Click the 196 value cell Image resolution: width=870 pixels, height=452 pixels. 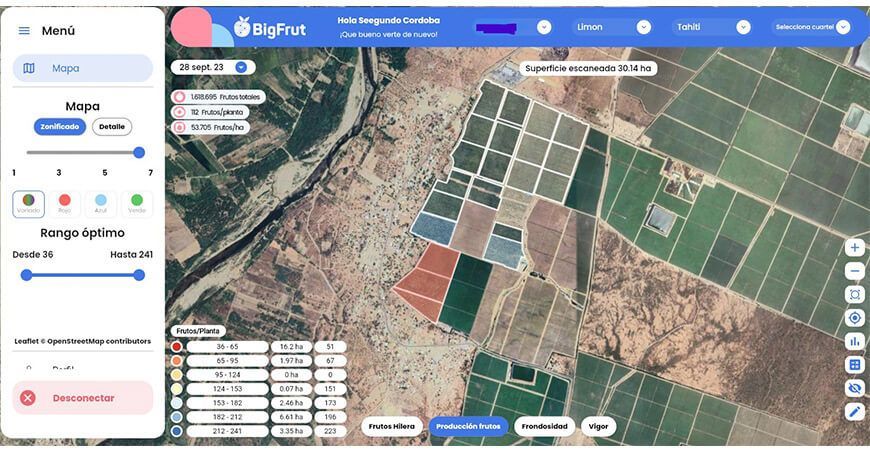pos(330,417)
